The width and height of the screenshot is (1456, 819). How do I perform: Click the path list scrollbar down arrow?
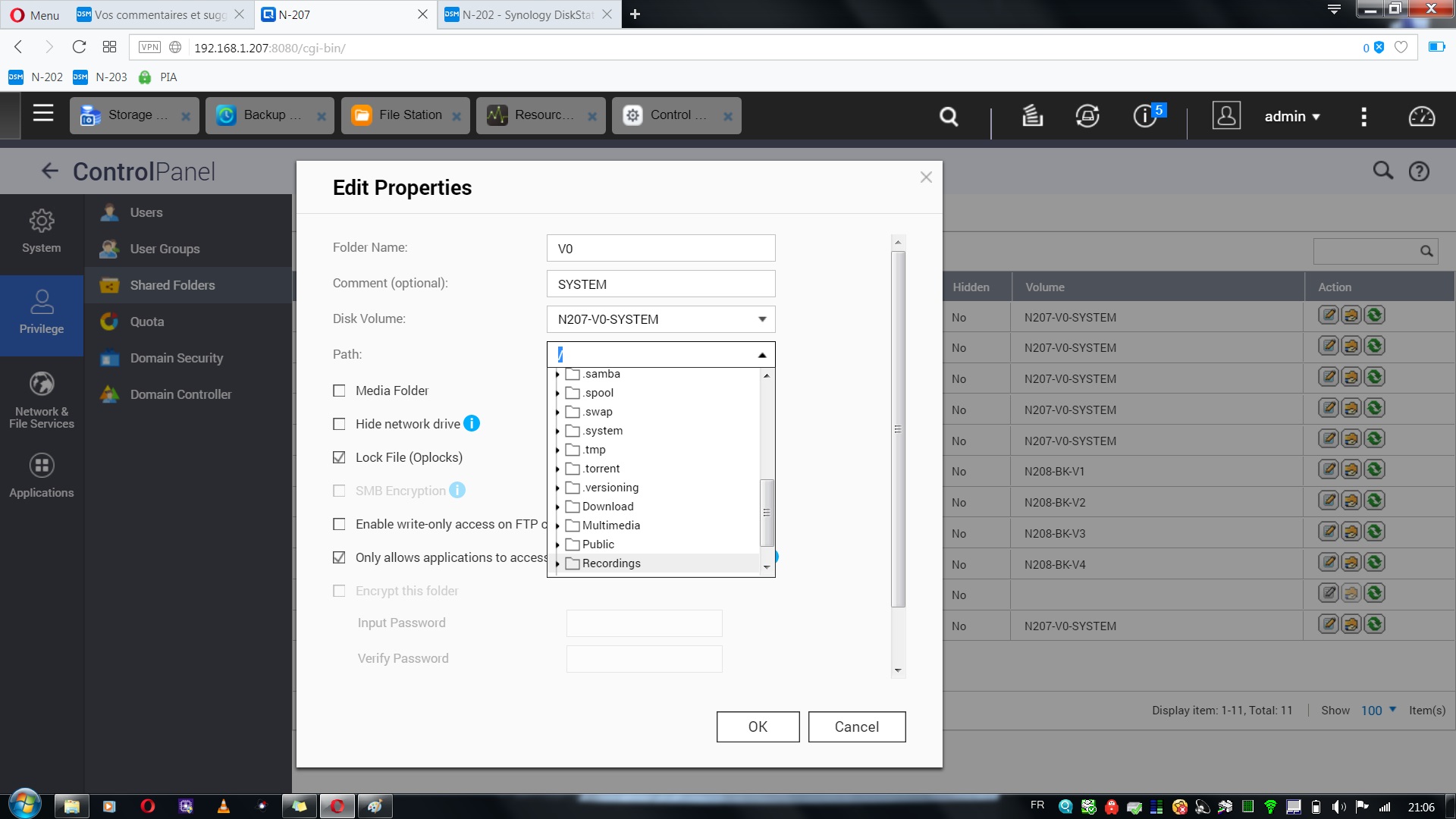pos(767,567)
